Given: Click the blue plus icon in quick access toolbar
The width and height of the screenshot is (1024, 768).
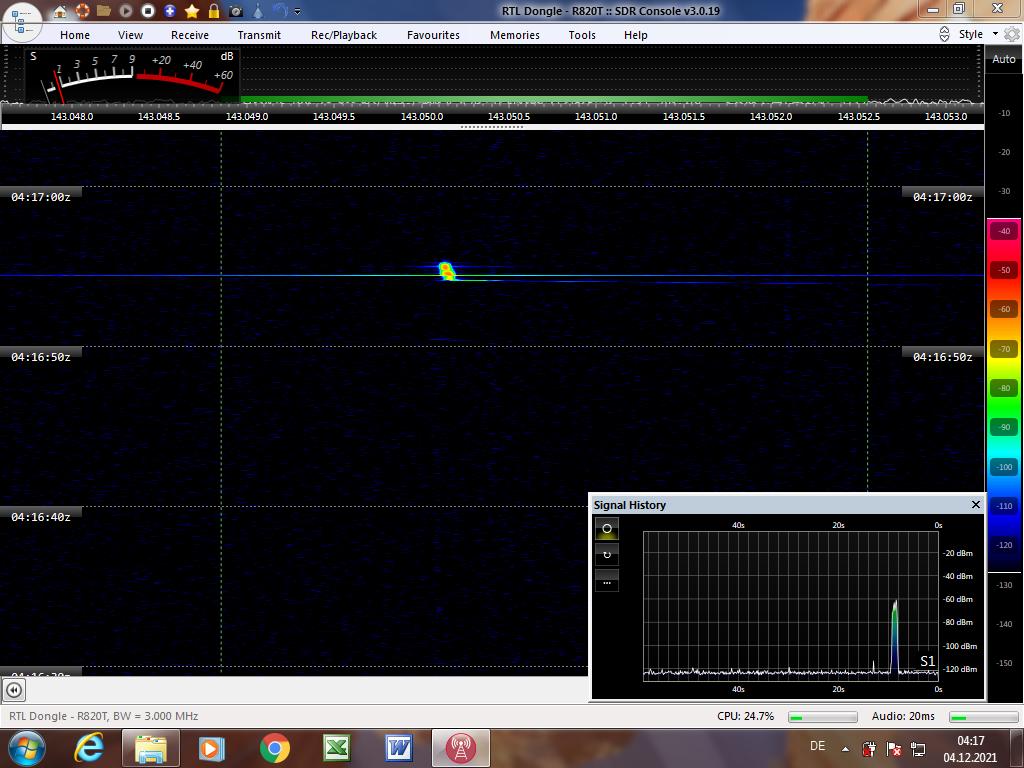Looking at the screenshot, I should (170, 11).
